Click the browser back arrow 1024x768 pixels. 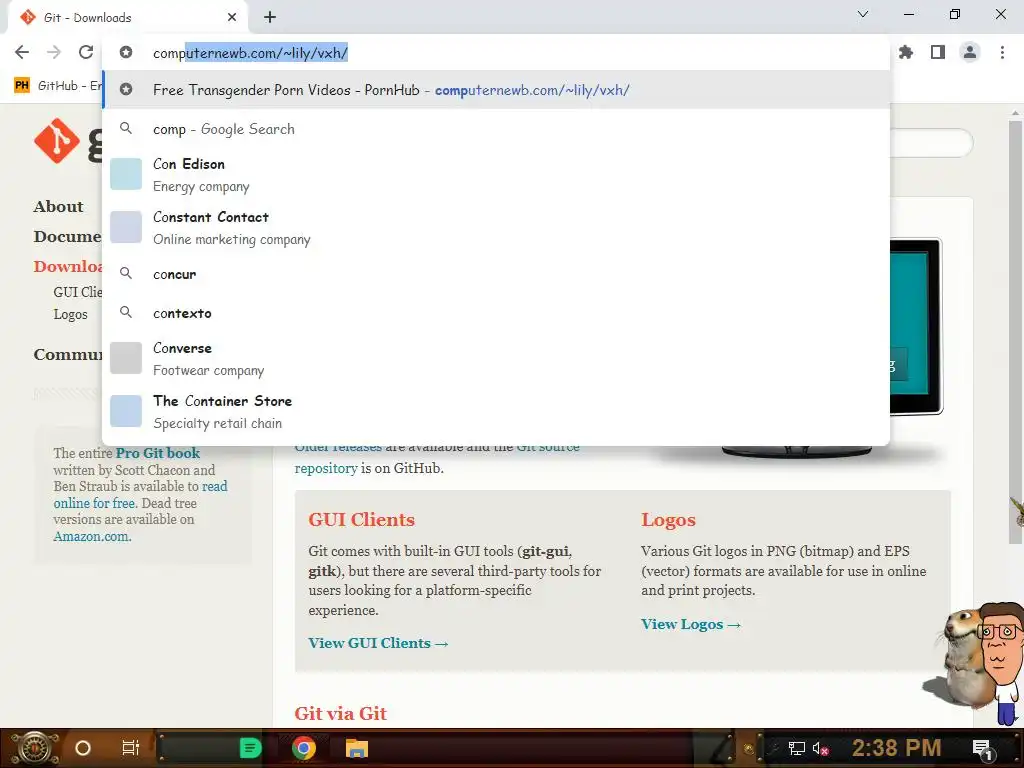click(22, 52)
